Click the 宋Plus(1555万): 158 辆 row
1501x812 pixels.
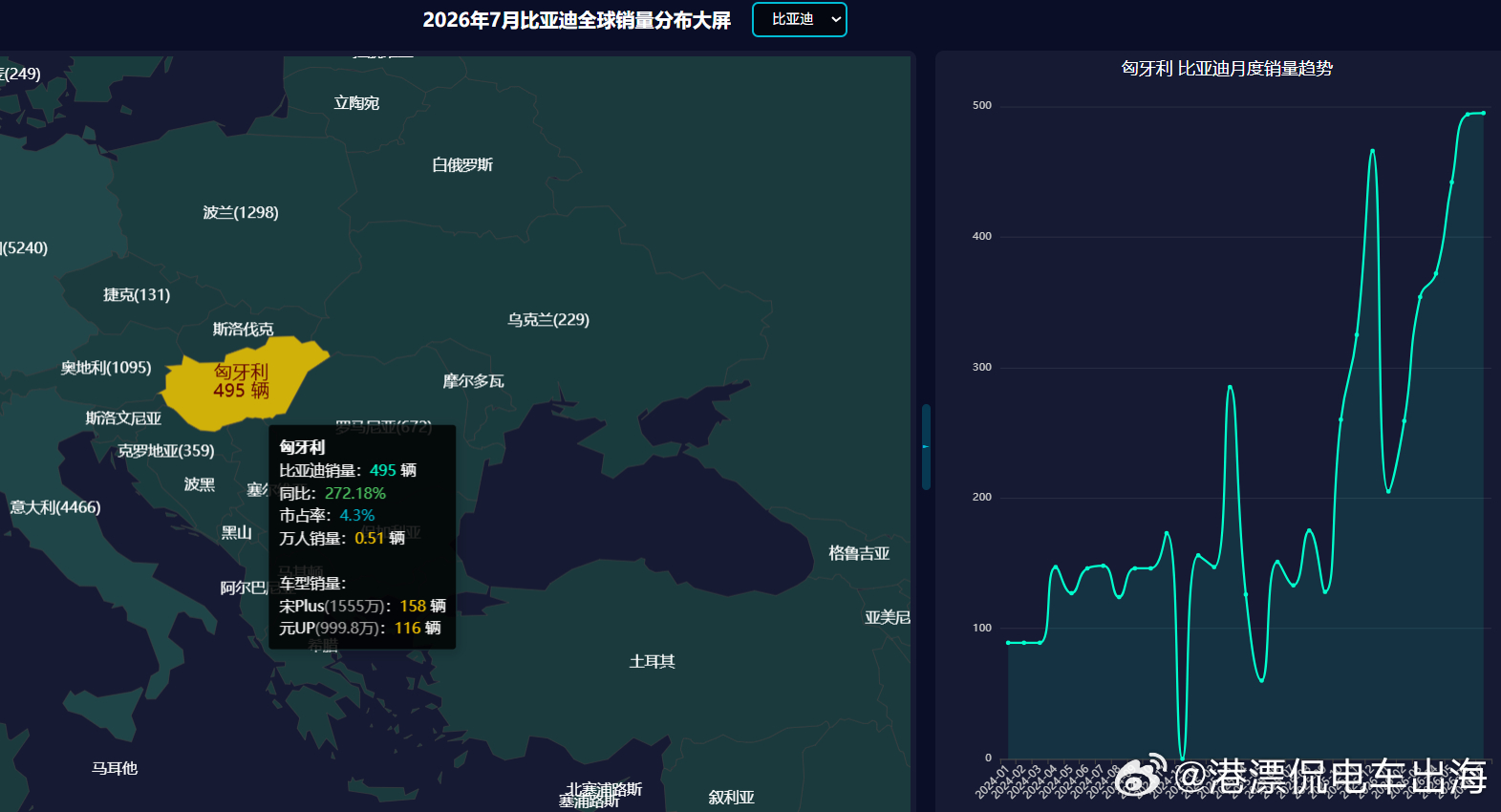point(363,607)
